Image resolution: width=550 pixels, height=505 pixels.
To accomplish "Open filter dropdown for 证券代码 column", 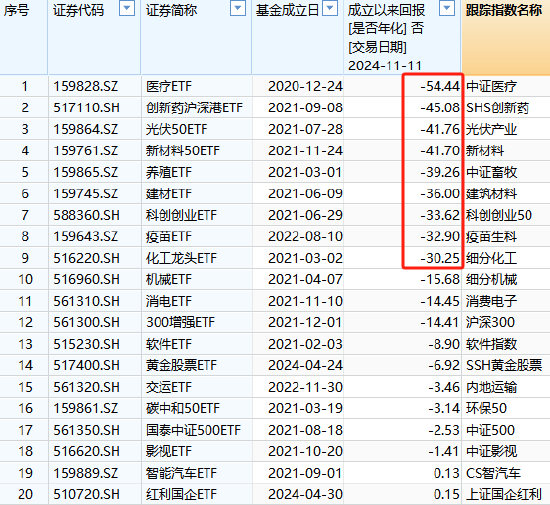I will pos(127,8).
